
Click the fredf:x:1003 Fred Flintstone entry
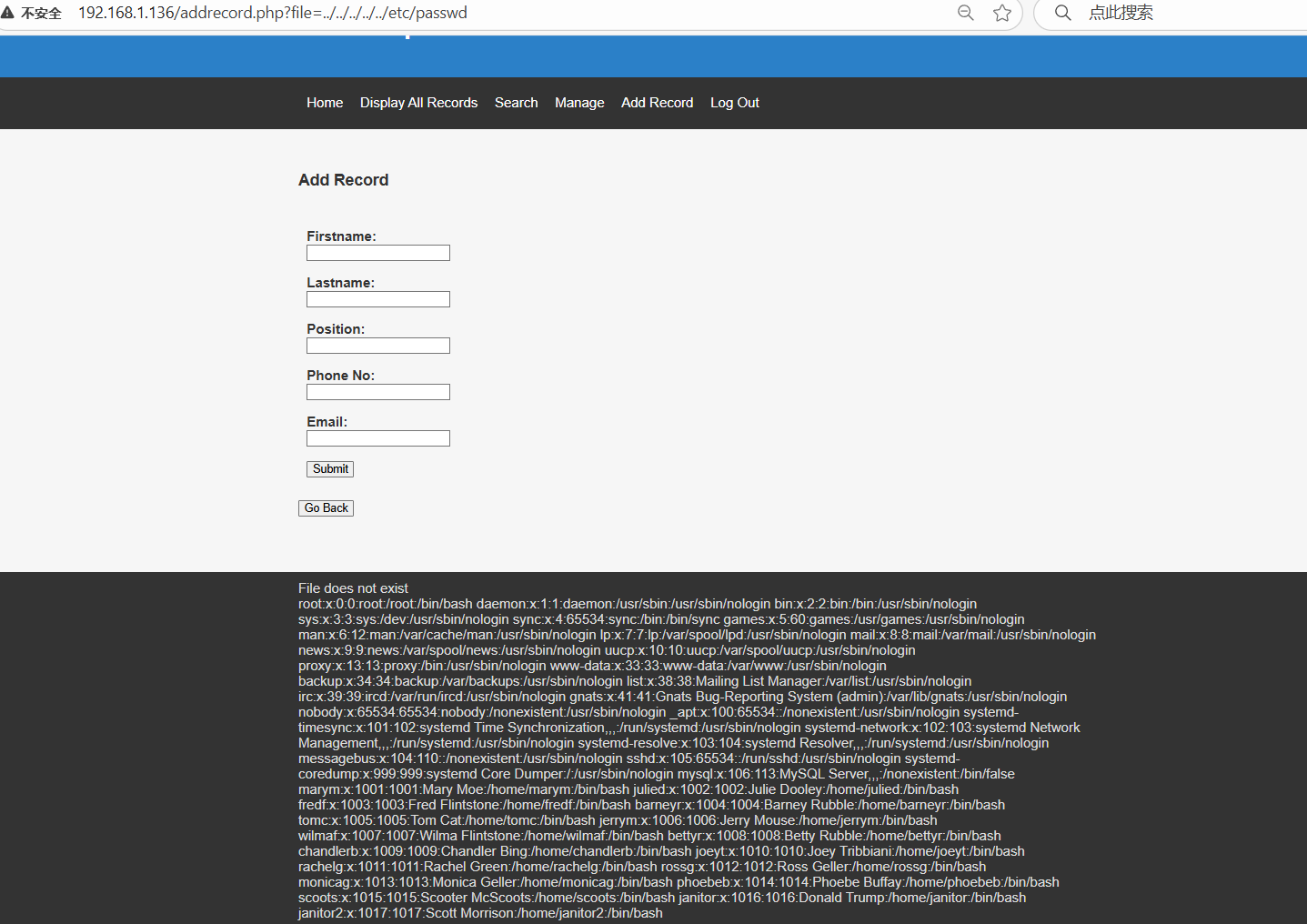(x=465, y=805)
